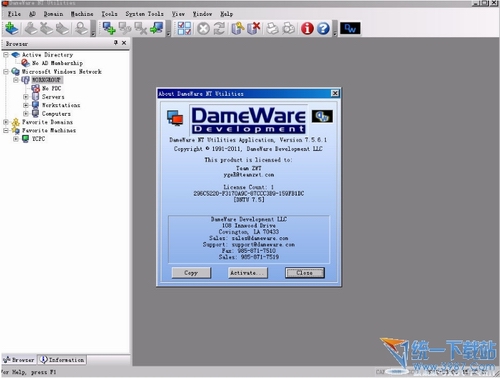Click the Close button in About dialog
500x378 pixels.
305,273
